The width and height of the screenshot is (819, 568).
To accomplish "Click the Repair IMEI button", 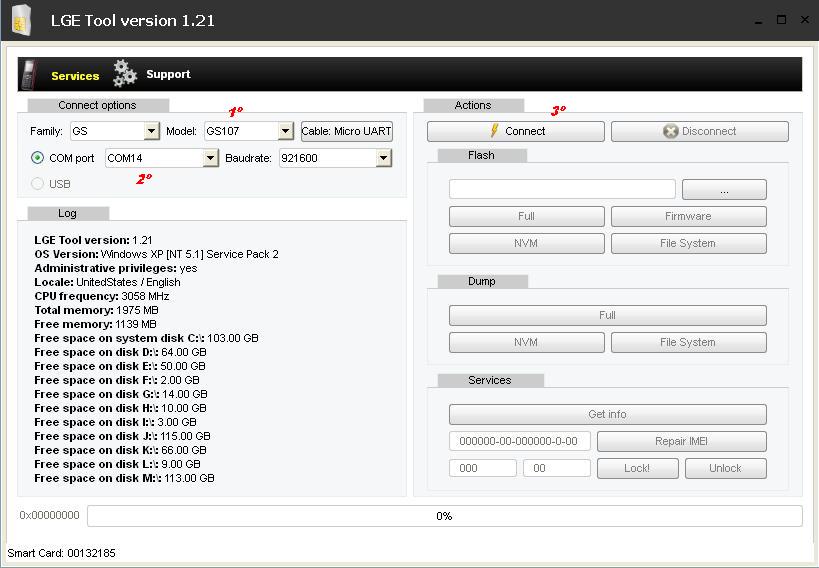I will pos(682,442).
